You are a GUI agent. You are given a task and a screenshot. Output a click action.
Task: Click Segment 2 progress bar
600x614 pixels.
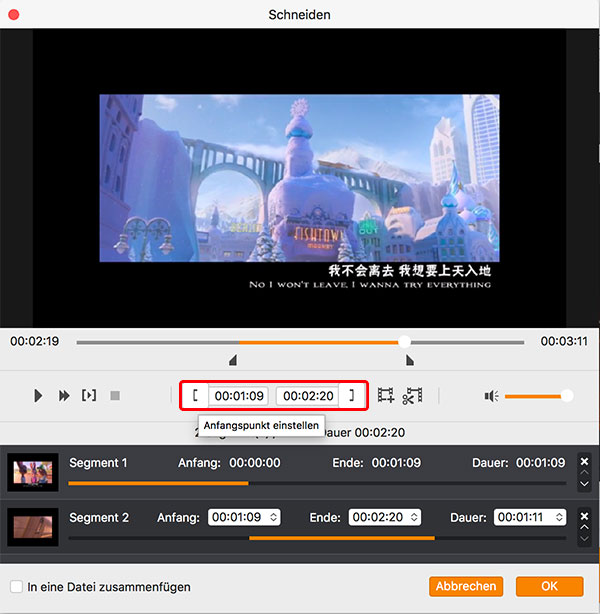point(317,538)
